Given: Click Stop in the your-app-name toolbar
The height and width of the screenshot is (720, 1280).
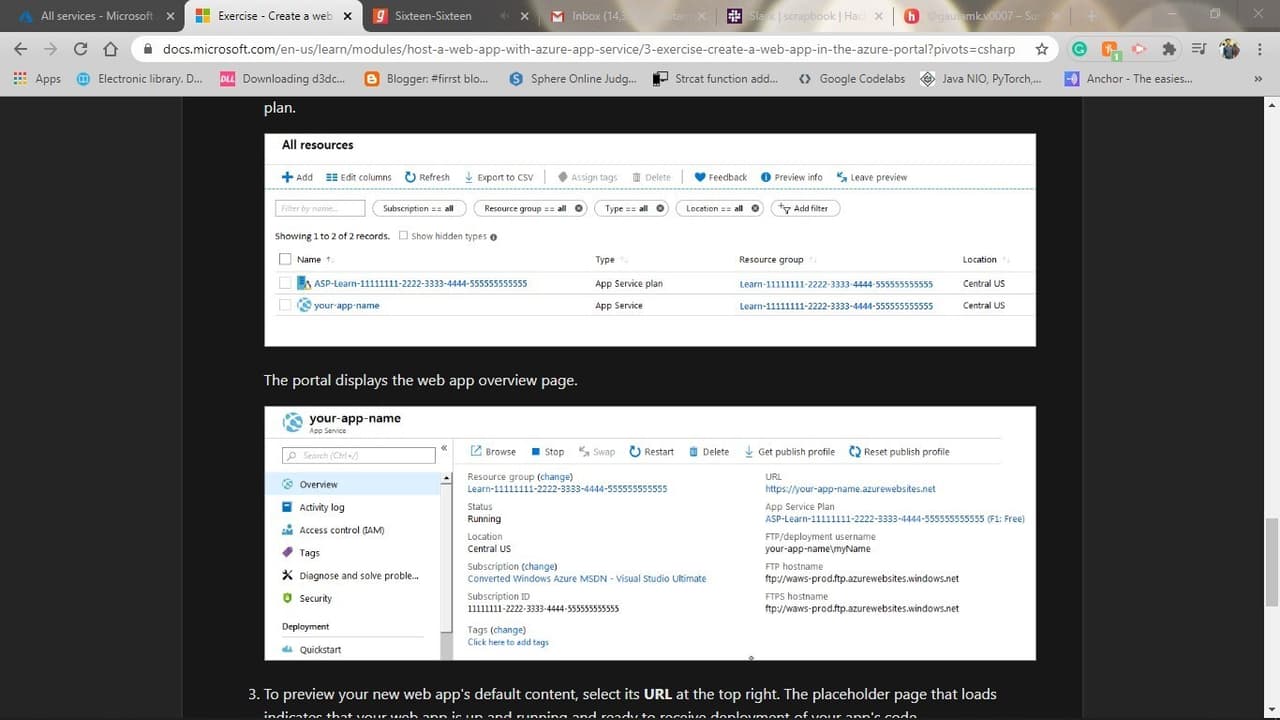Looking at the screenshot, I should pos(547,452).
